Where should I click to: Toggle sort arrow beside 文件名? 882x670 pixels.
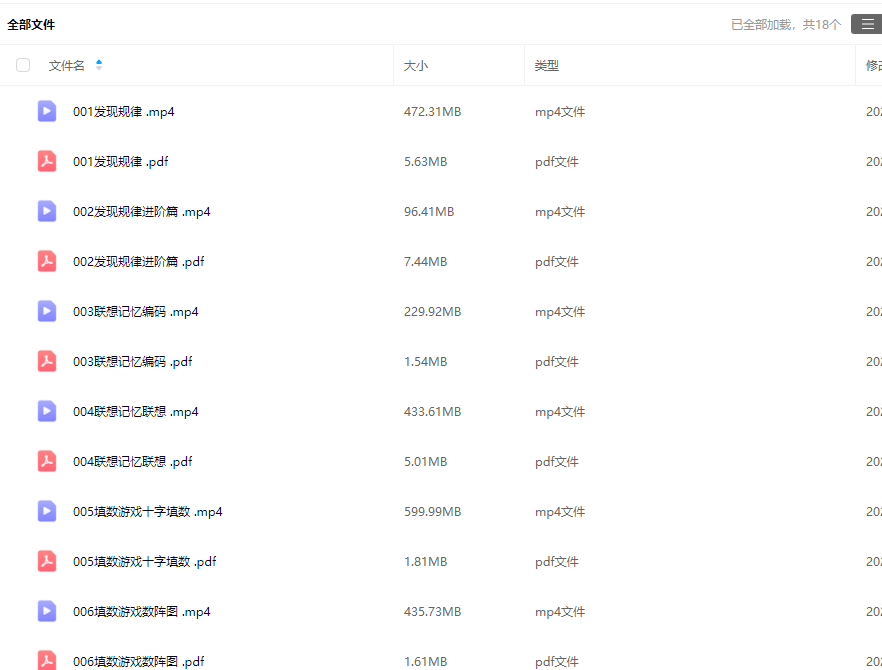pyautogui.click(x=99, y=65)
